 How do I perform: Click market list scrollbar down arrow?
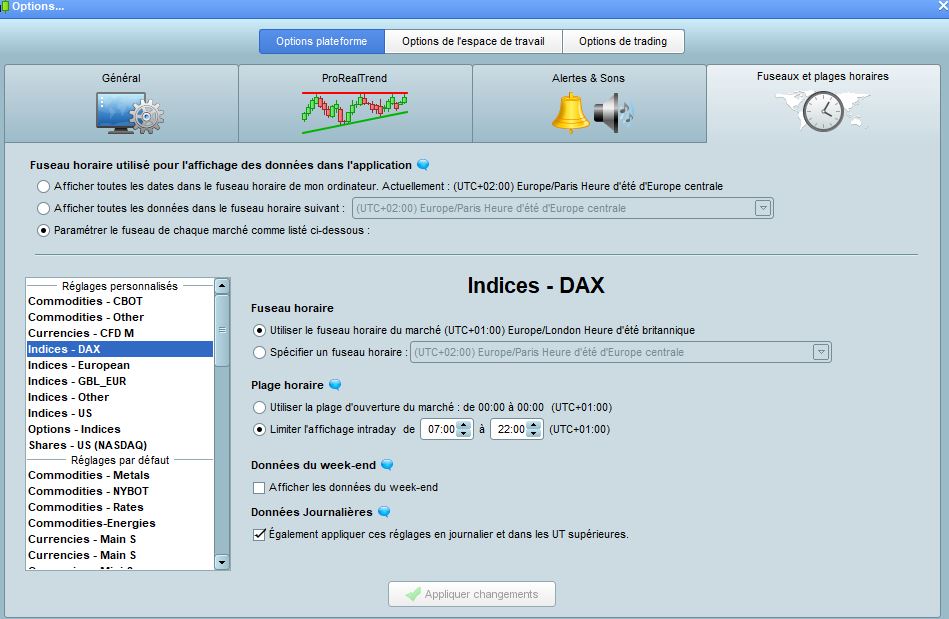click(x=222, y=562)
